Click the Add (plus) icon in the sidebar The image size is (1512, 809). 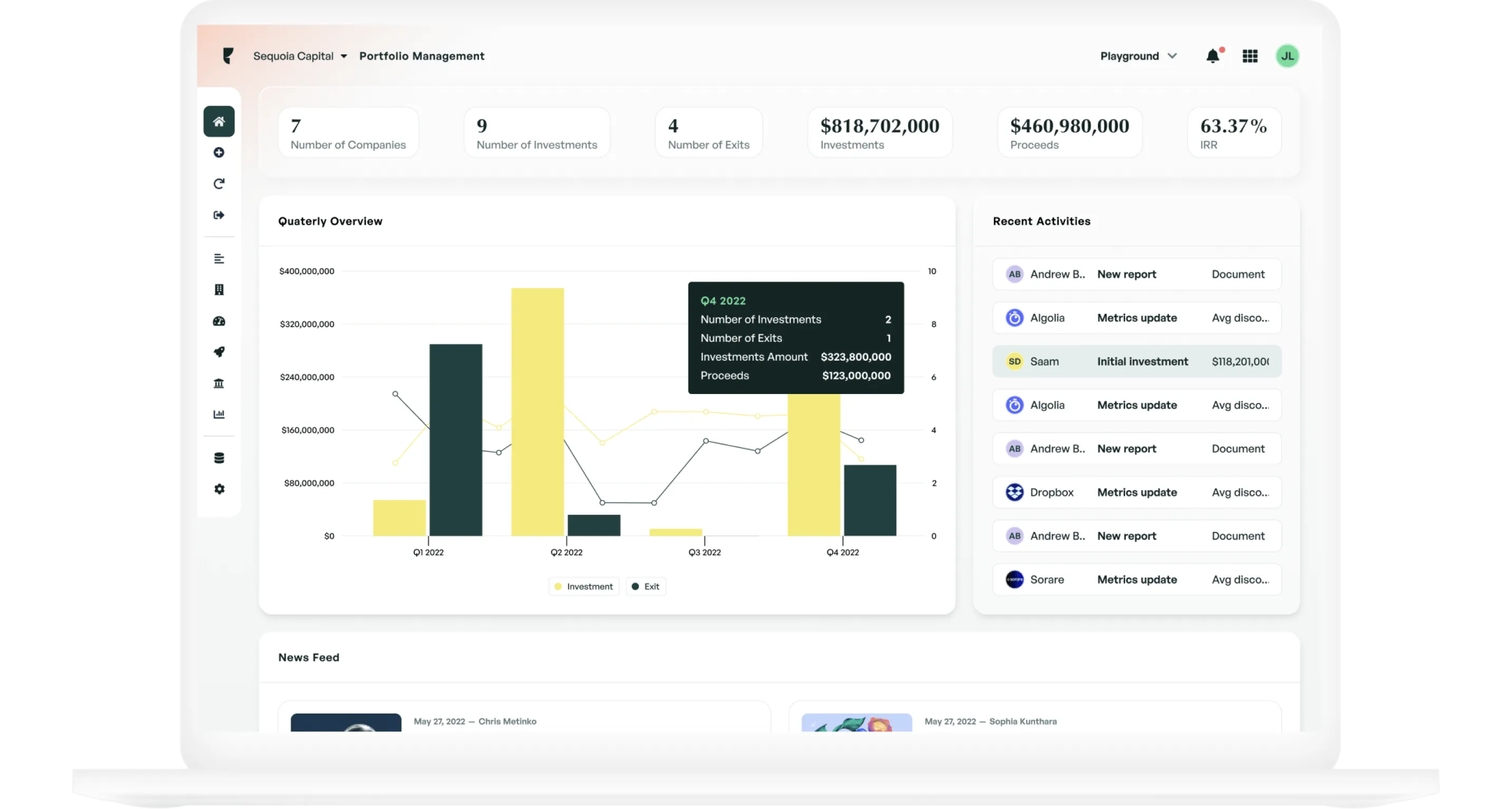tap(219, 152)
